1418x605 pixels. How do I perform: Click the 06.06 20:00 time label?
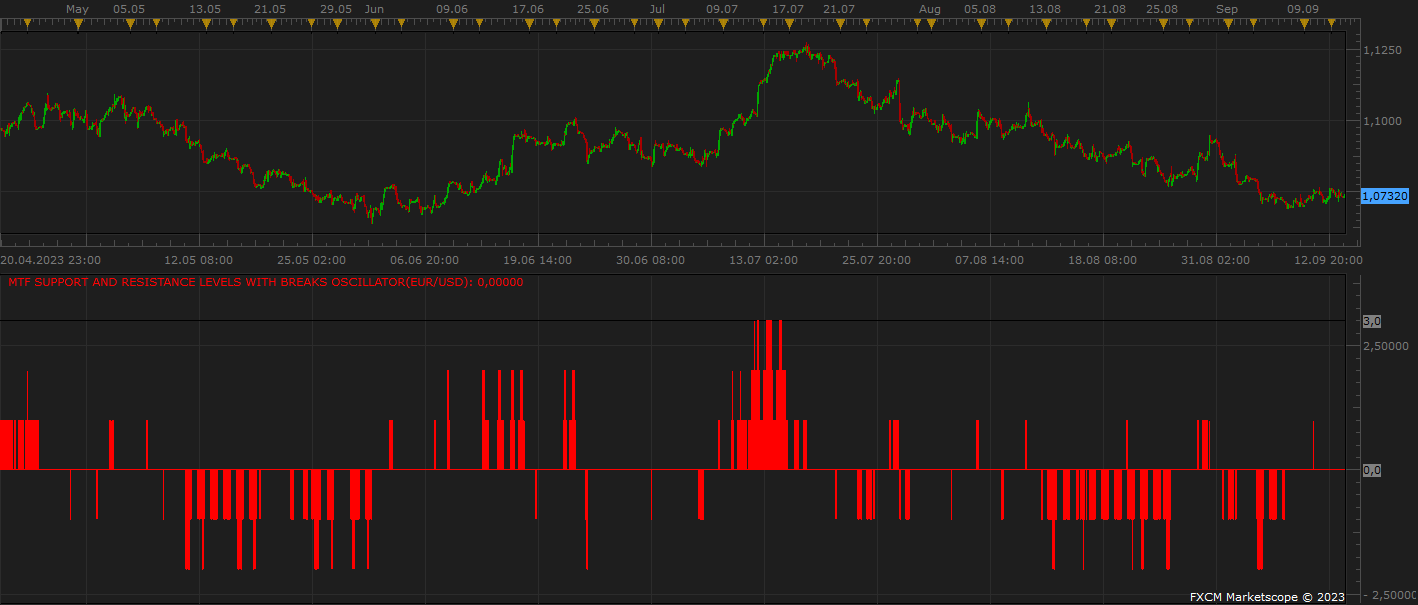(425, 260)
